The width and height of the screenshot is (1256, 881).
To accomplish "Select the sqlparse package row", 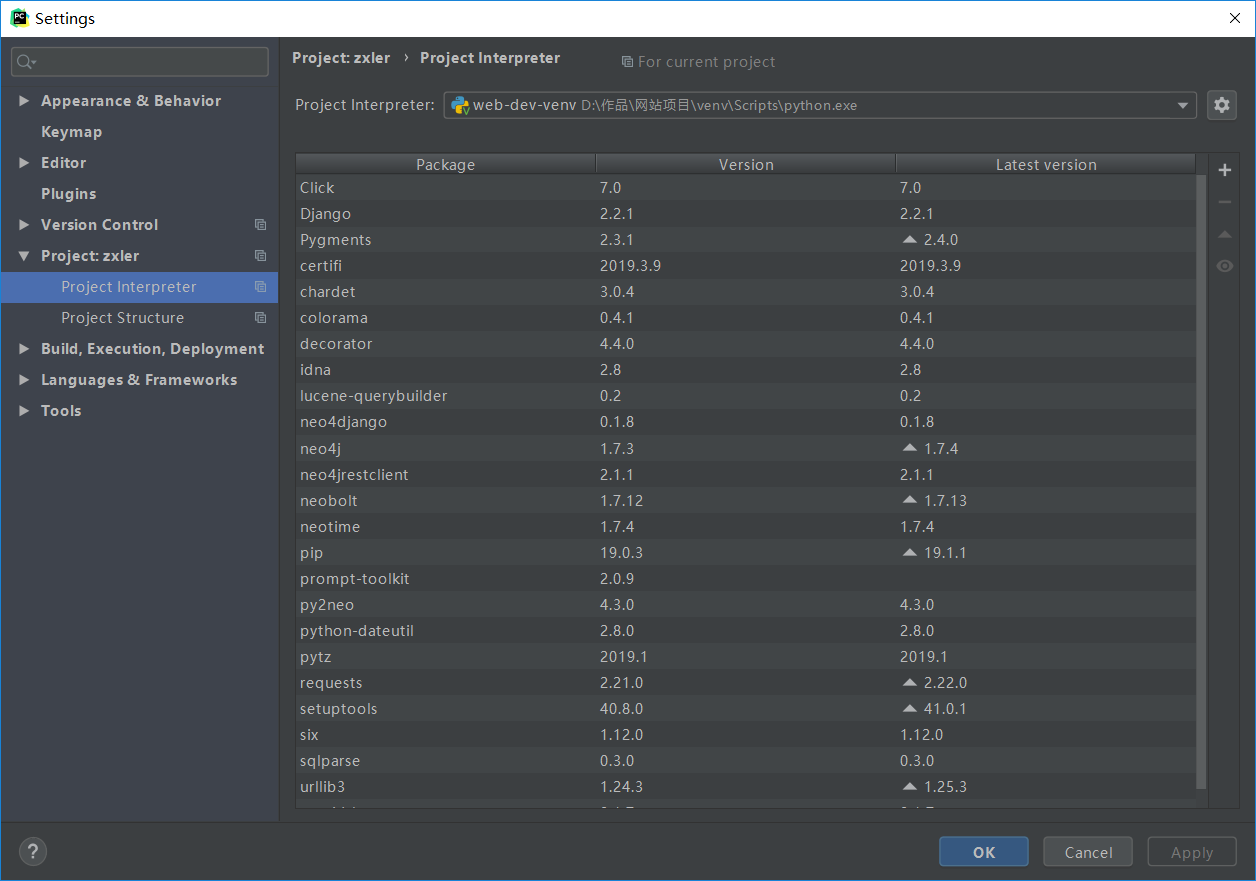I will pos(746,760).
